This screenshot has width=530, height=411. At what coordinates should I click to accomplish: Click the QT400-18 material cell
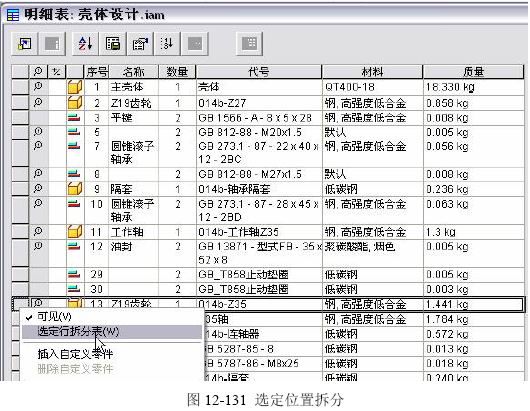(372, 87)
